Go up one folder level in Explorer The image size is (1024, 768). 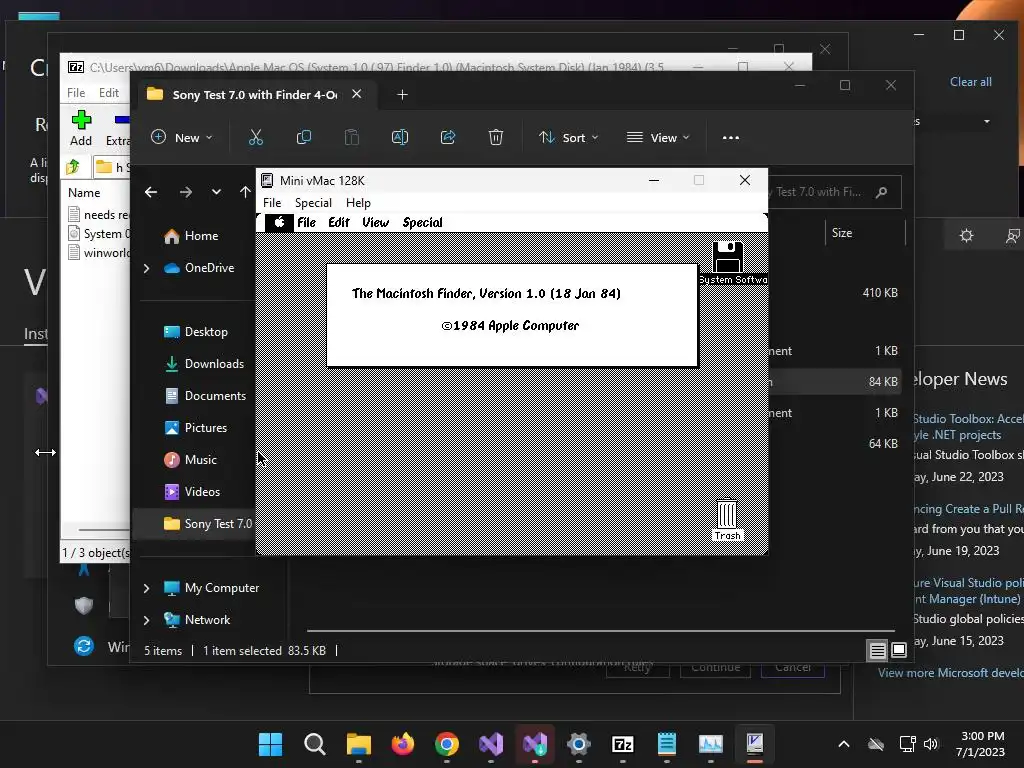[245, 192]
